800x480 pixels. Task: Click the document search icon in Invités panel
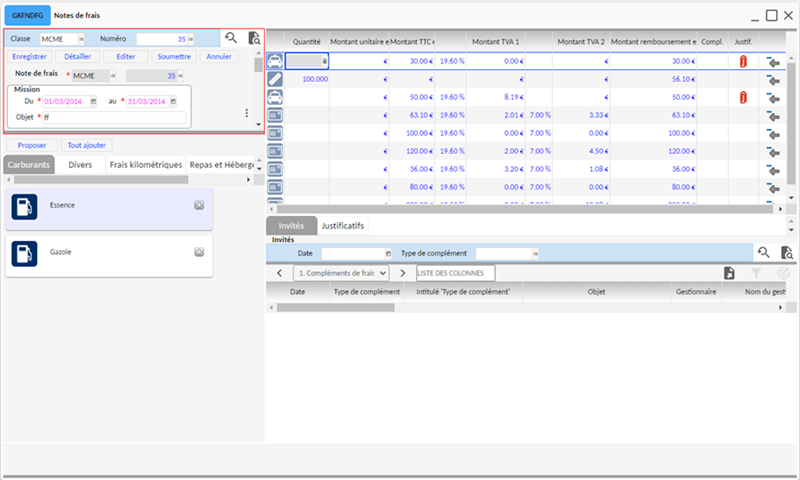tap(786, 254)
